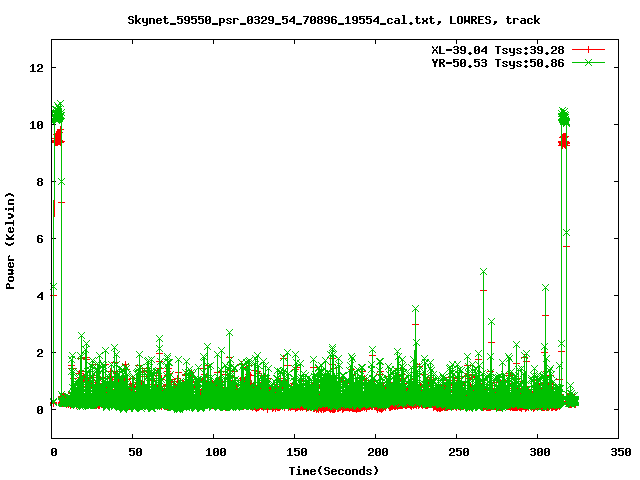Click the green spike peak near 267 seconds

pyautogui.click(x=484, y=272)
